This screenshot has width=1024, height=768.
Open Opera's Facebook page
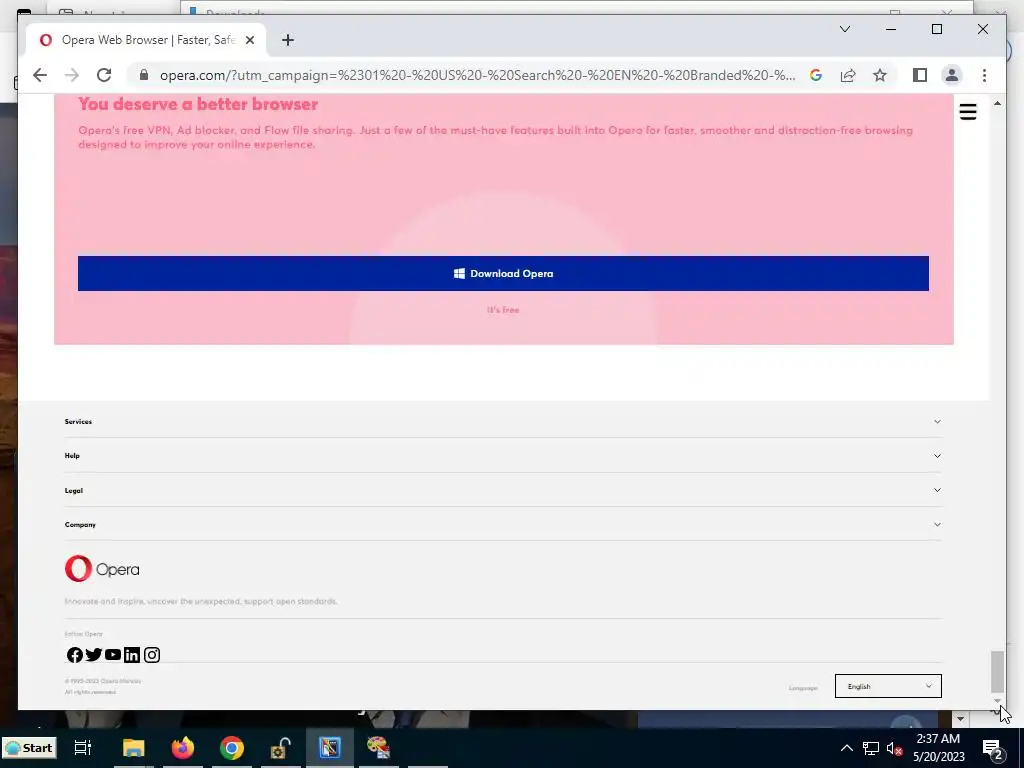74,654
